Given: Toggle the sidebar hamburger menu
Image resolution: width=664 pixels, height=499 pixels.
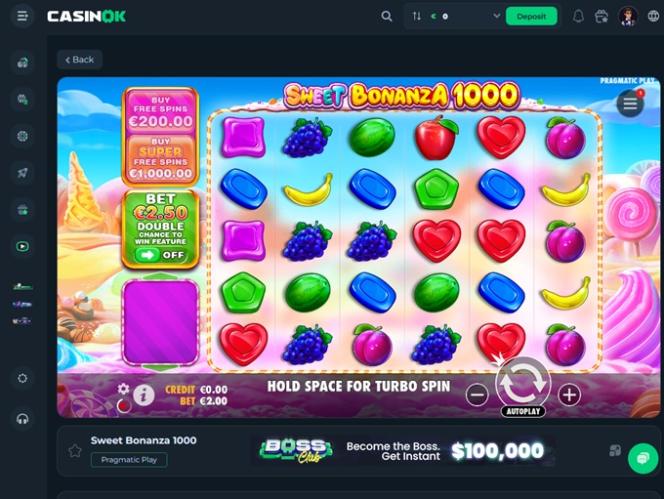Looking at the screenshot, I should [22, 16].
